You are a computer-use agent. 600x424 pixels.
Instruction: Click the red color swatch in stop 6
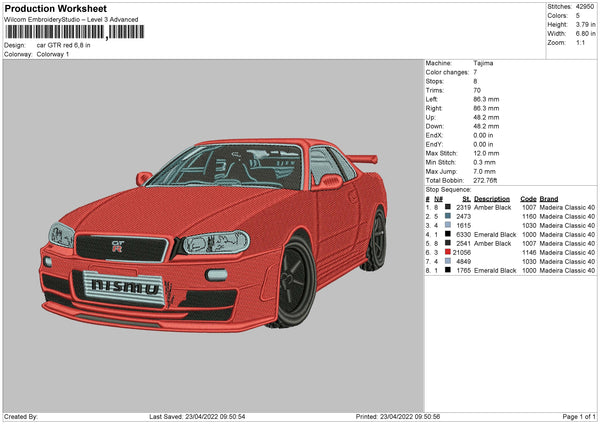(x=447, y=253)
